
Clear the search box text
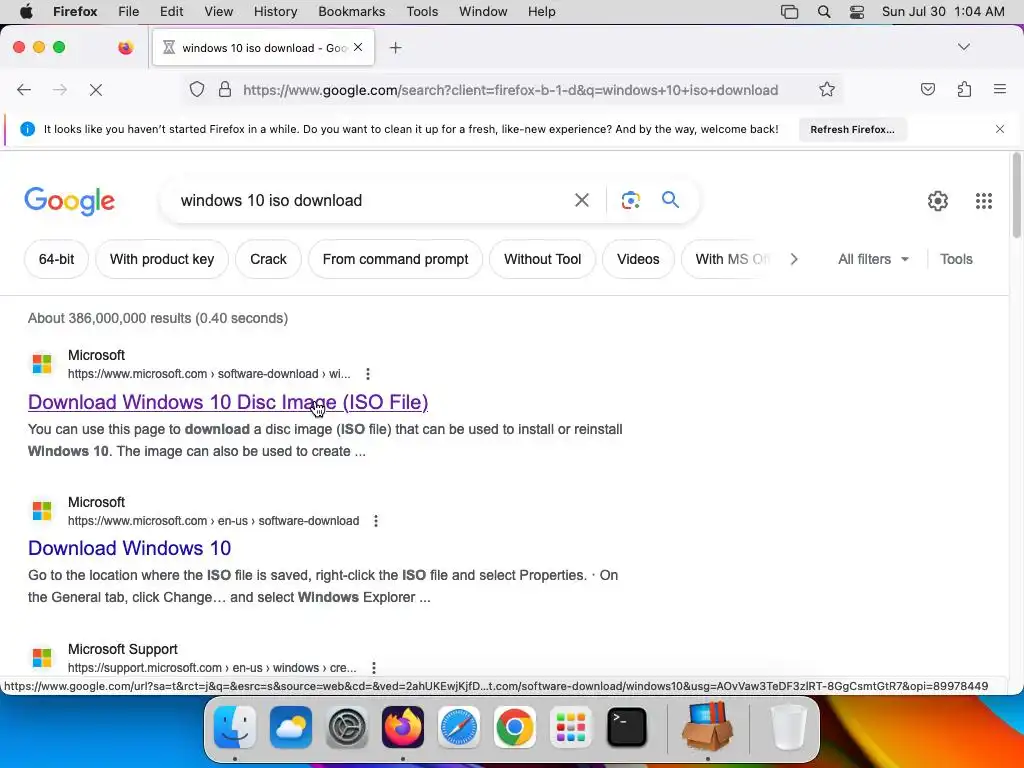coord(581,200)
